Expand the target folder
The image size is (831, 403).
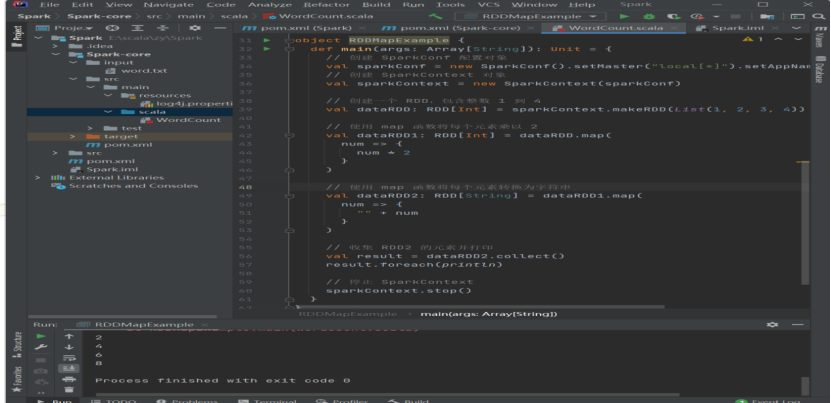click(x=73, y=136)
